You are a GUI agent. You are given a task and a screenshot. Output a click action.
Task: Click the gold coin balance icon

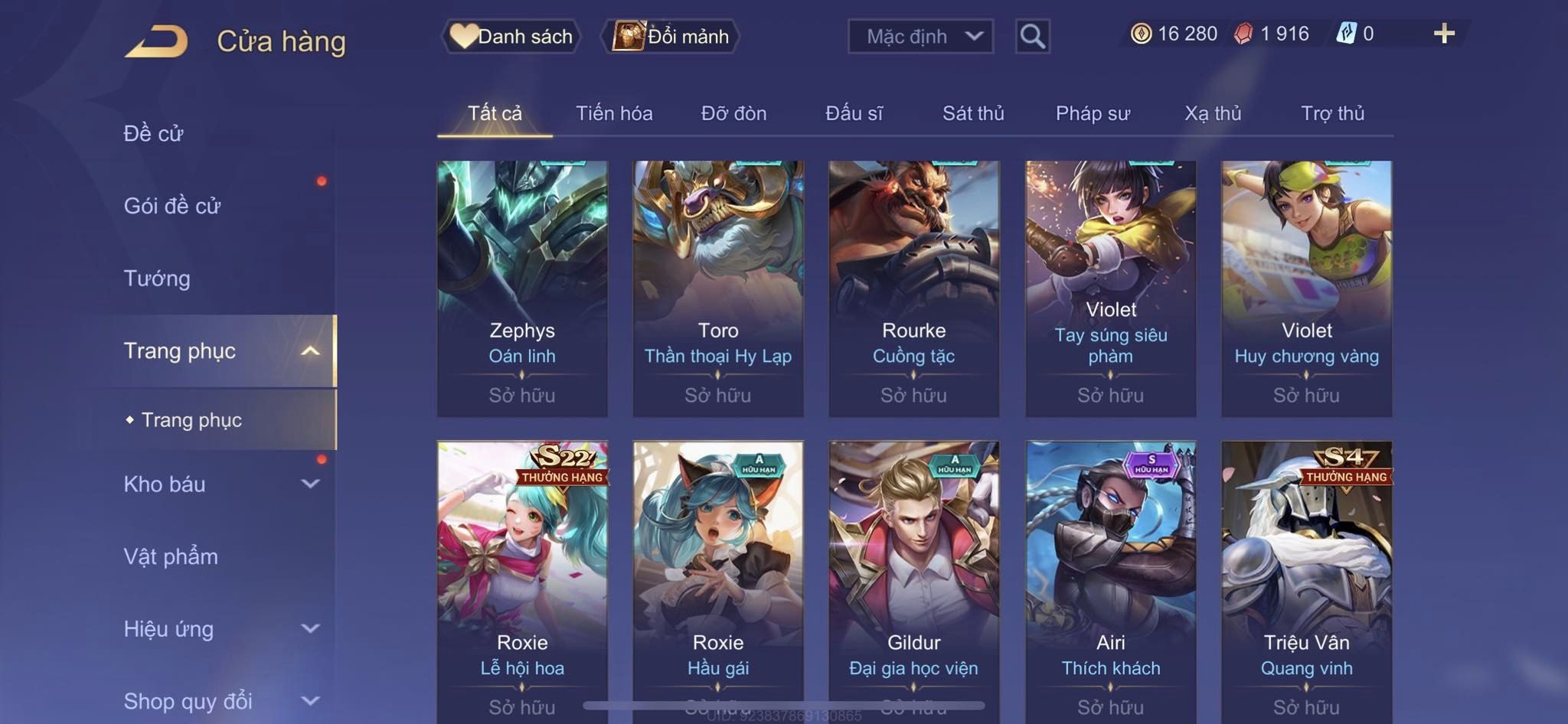[1141, 34]
